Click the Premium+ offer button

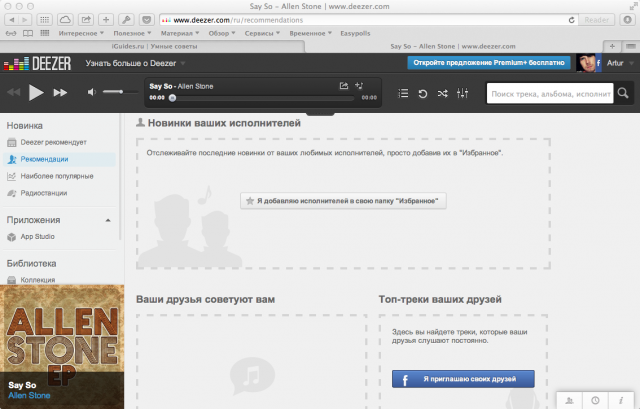[489, 63]
